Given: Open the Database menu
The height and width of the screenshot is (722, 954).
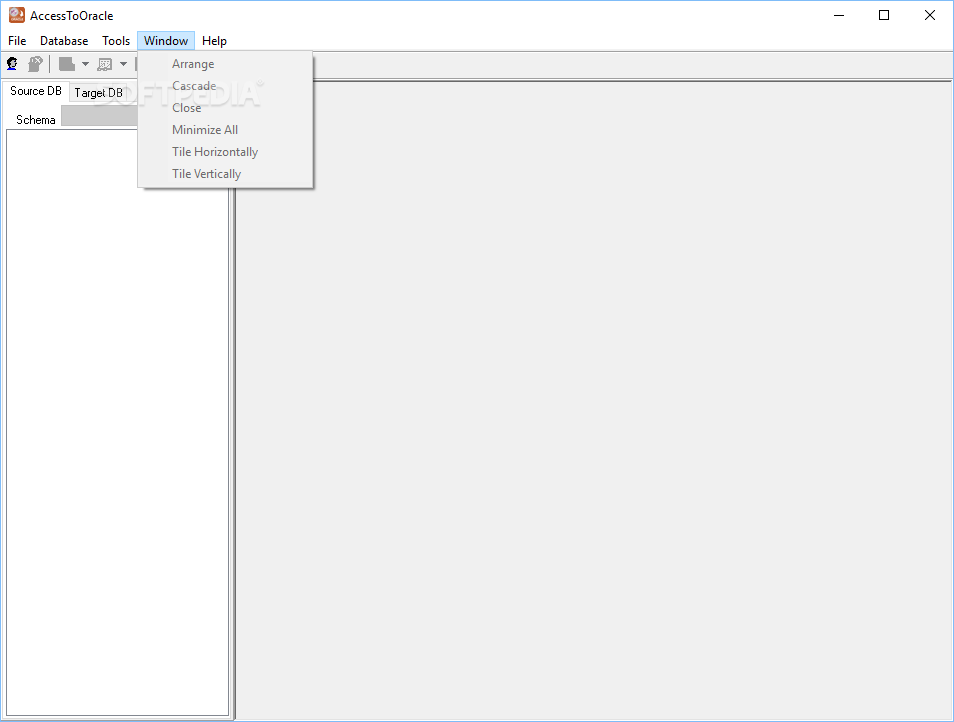Looking at the screenshot, I should tap(64, 41).
